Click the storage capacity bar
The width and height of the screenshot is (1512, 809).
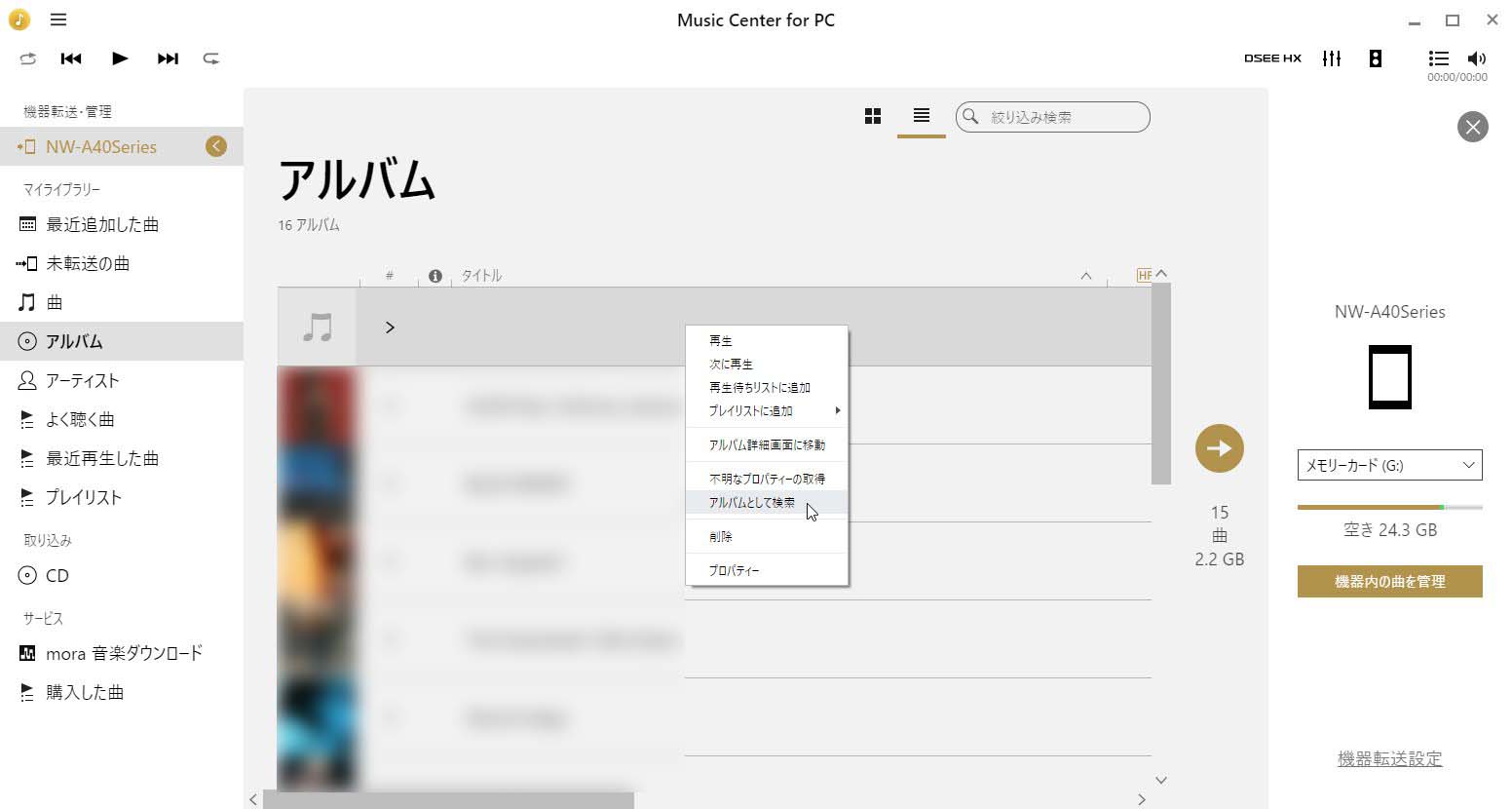pos(1389,507)
